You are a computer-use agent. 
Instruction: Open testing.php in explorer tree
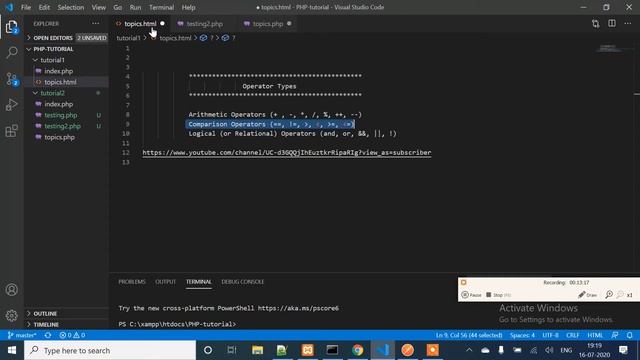(61, 115)
